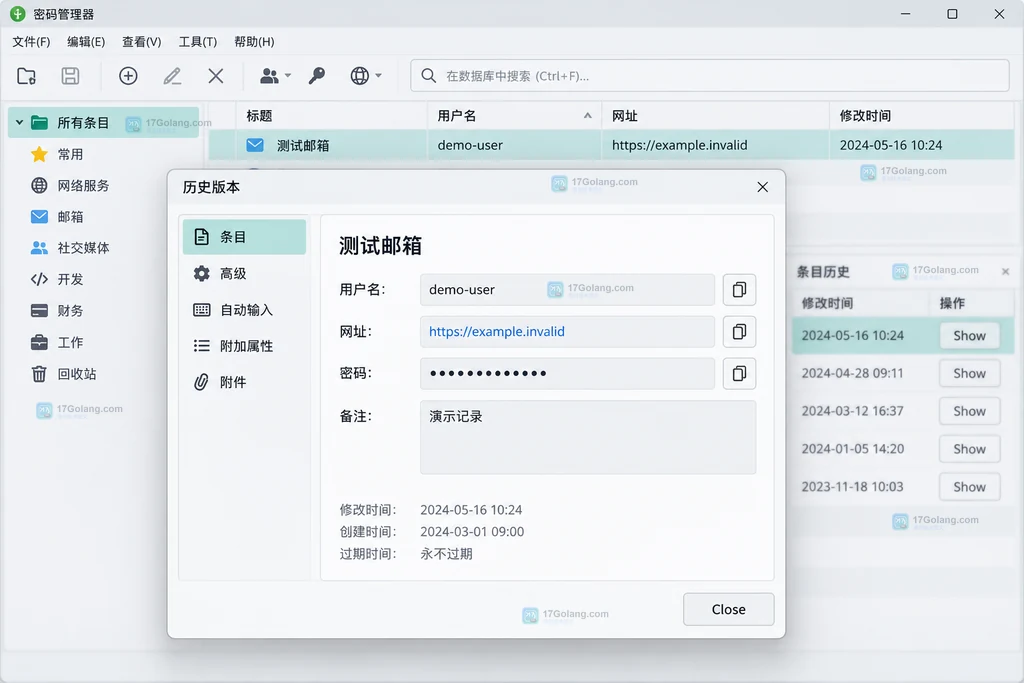
Task: Show history version 2024-01-05 14:20
Action: coord(969,449)
